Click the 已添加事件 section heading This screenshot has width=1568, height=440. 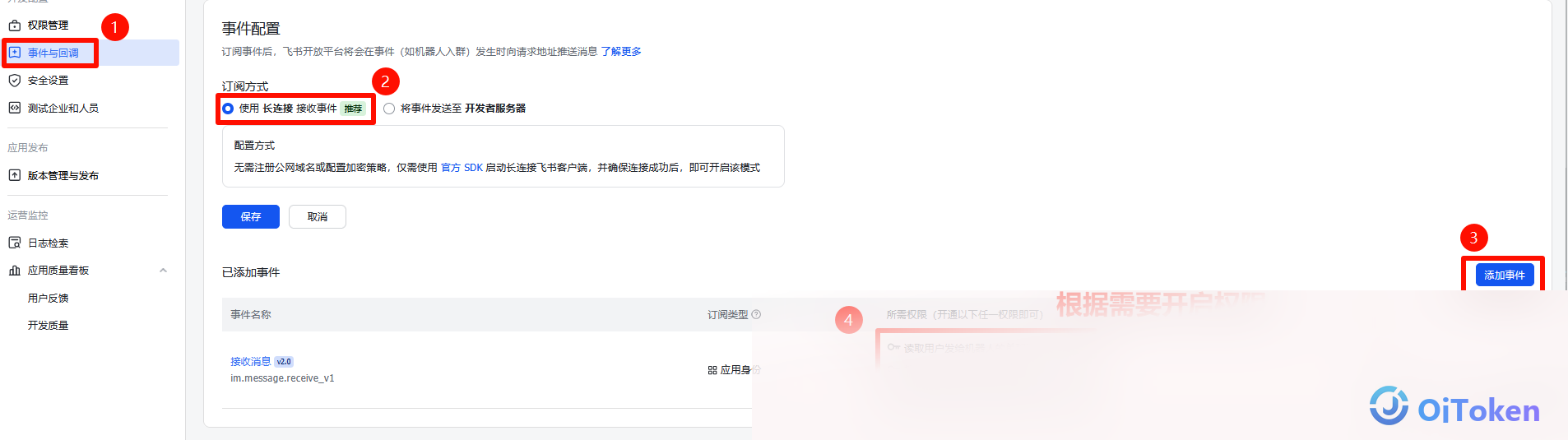tap(251, 272)
